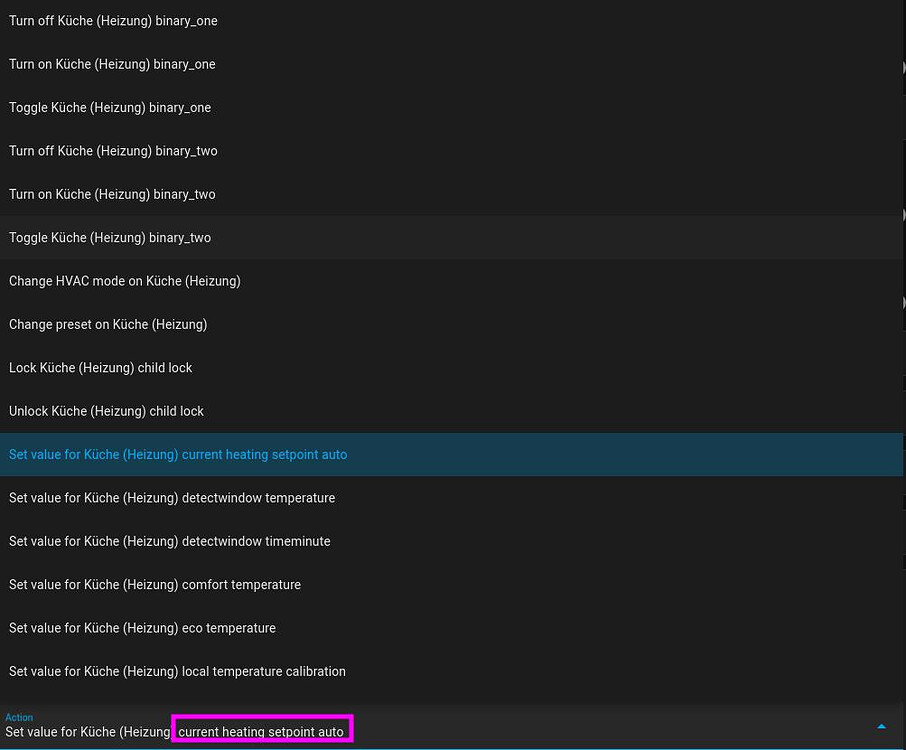The image size is (906, 750).
Task: Click inside the Action input field
Action: click(x=450, y=731)
